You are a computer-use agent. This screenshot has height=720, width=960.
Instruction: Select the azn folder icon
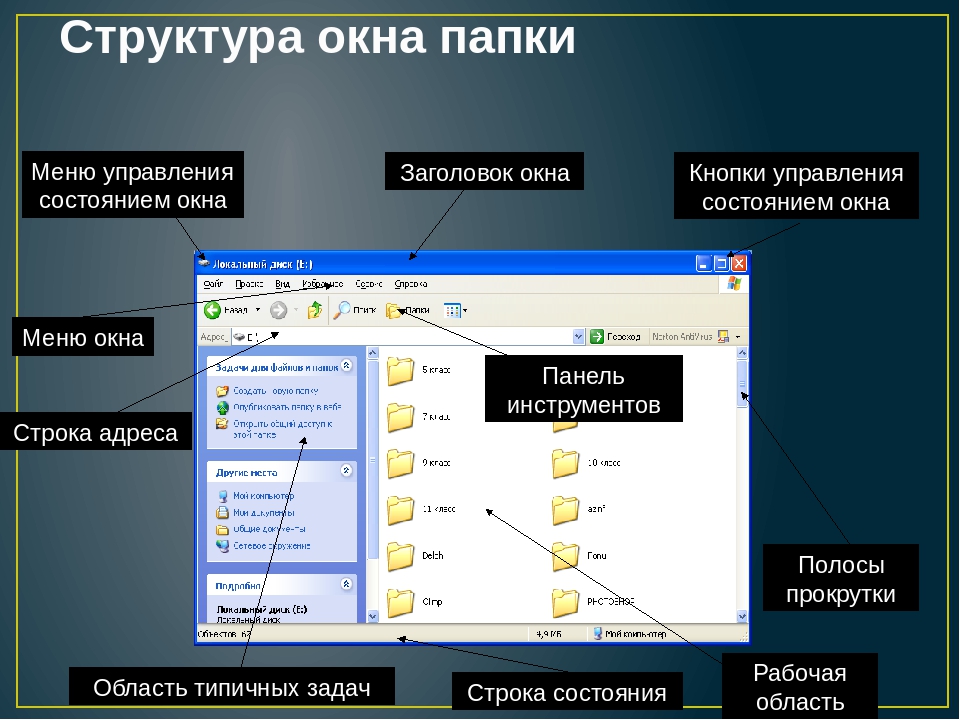pos(565,511)
